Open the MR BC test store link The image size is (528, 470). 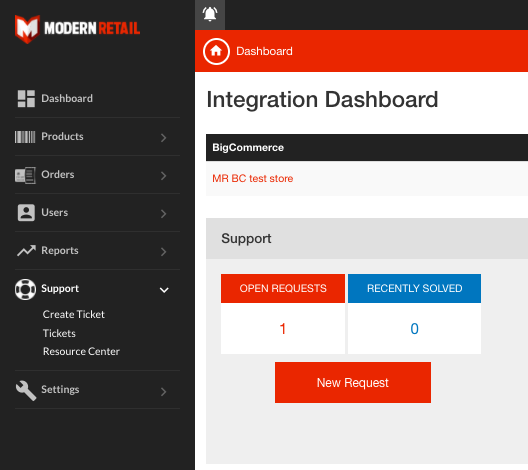tap(253, 178)
